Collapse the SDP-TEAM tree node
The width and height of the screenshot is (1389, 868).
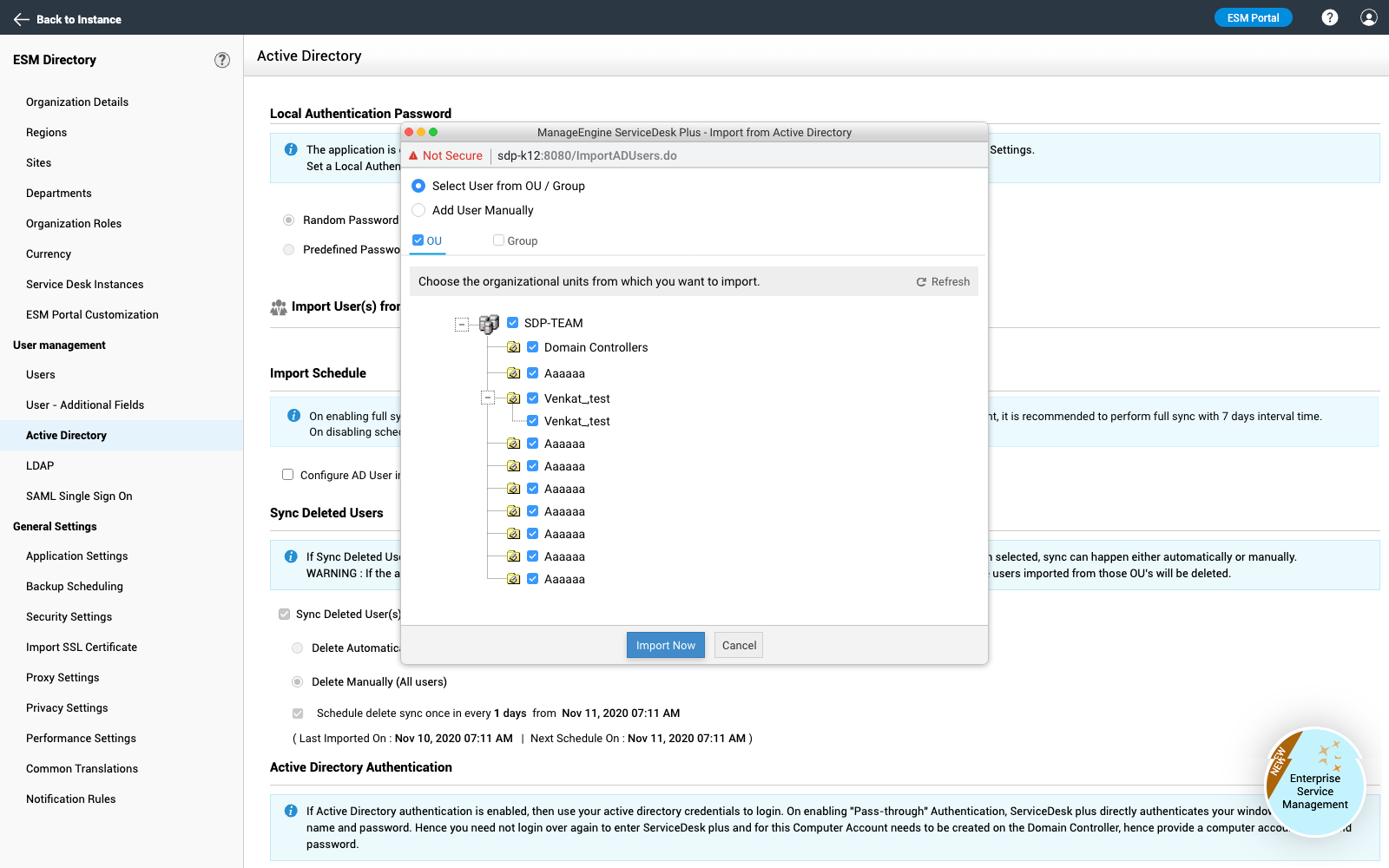(x=462, y=325)
